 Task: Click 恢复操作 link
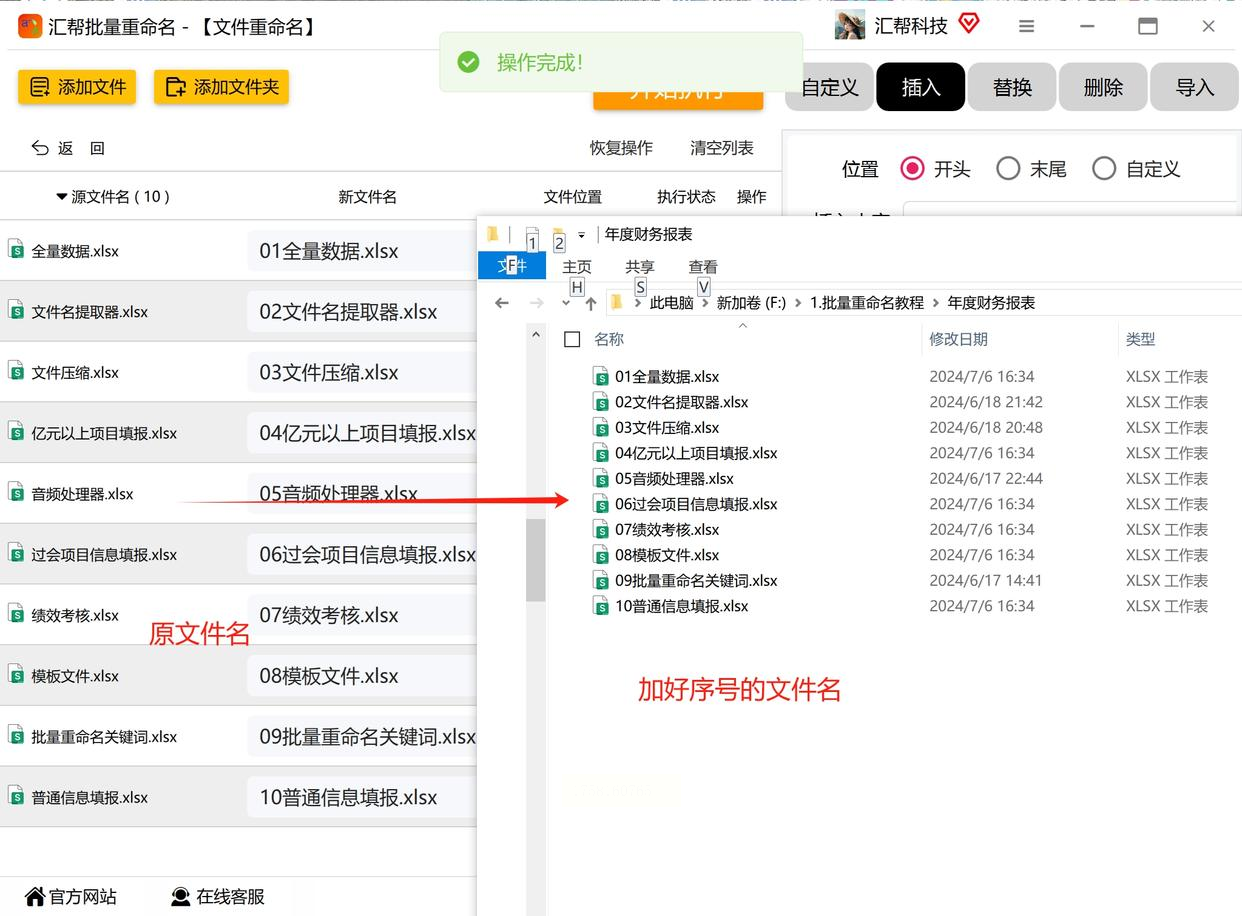coord(621,148)
